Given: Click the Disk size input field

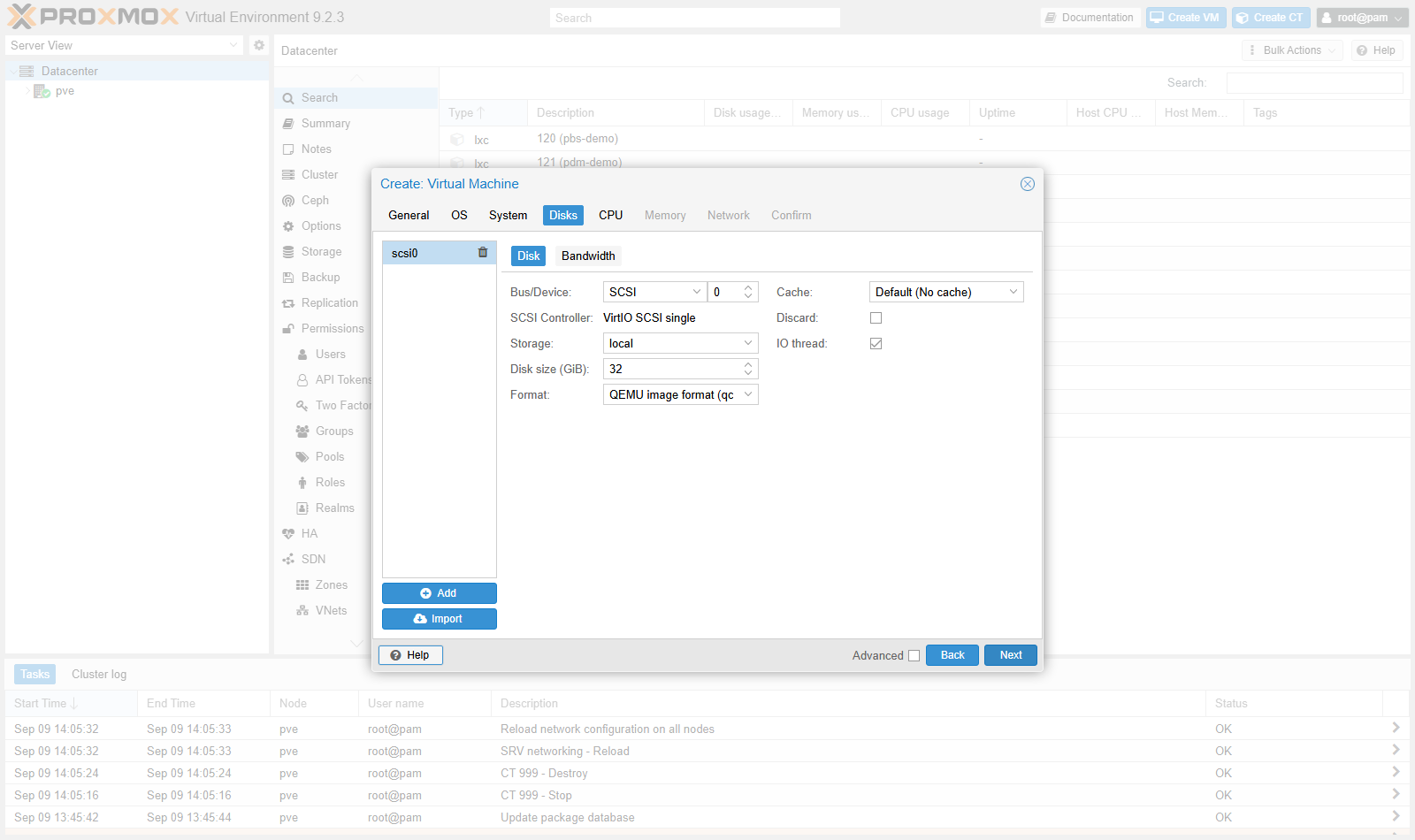Looking at the screenshot, I should pos(672,369).
